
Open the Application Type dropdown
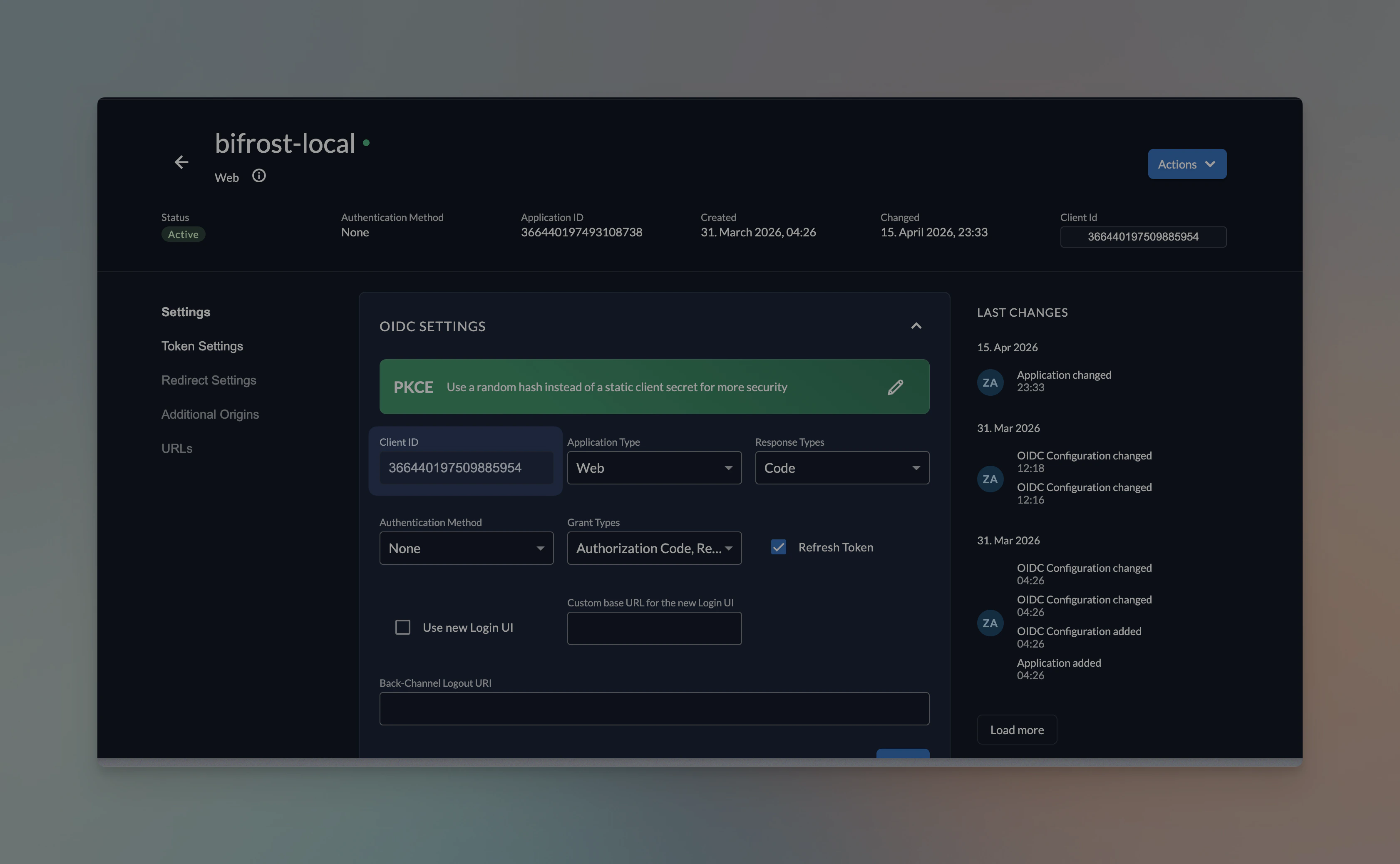click(654, 468)
